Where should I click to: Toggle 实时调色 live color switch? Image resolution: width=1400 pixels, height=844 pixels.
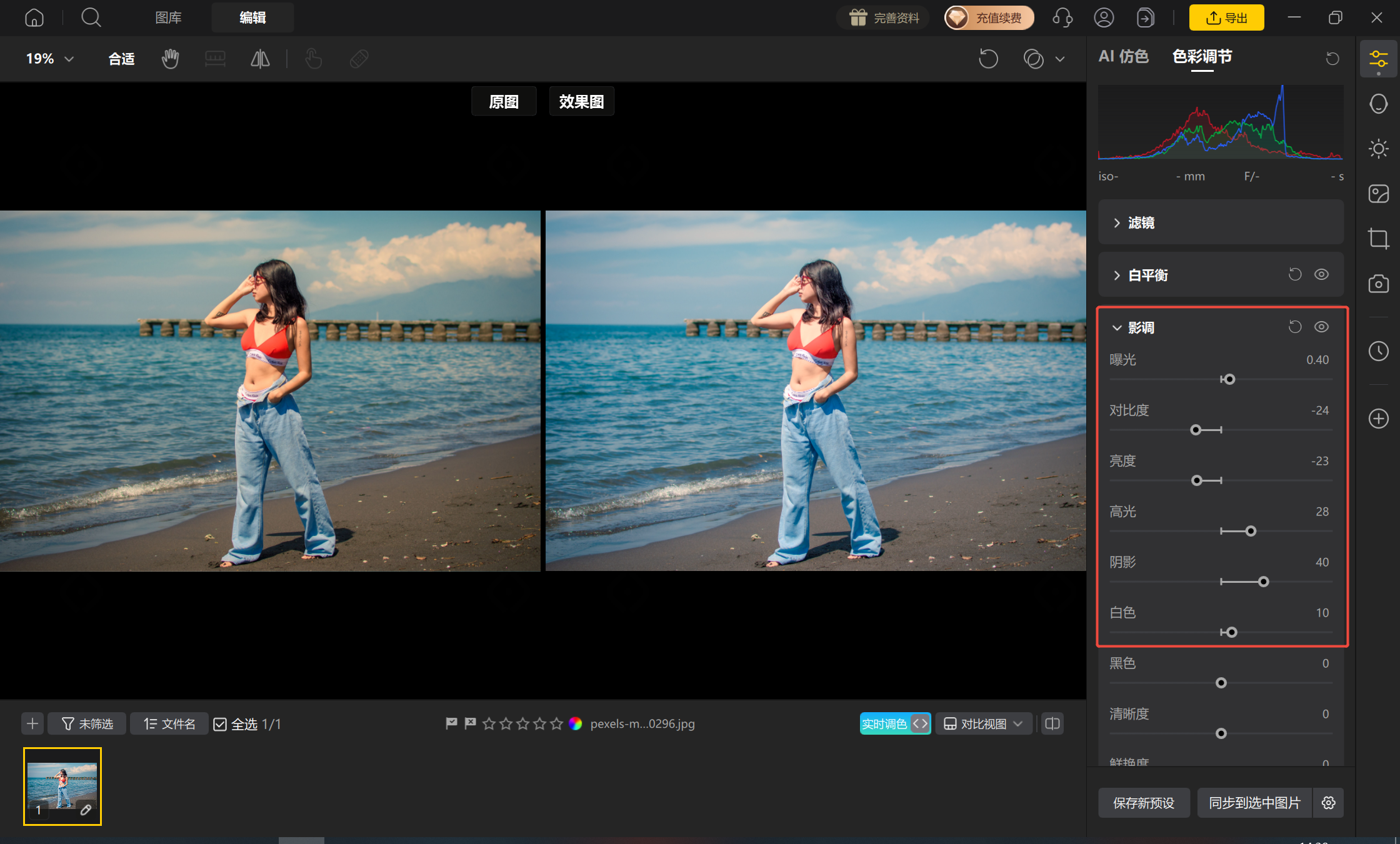click(895, 724)
